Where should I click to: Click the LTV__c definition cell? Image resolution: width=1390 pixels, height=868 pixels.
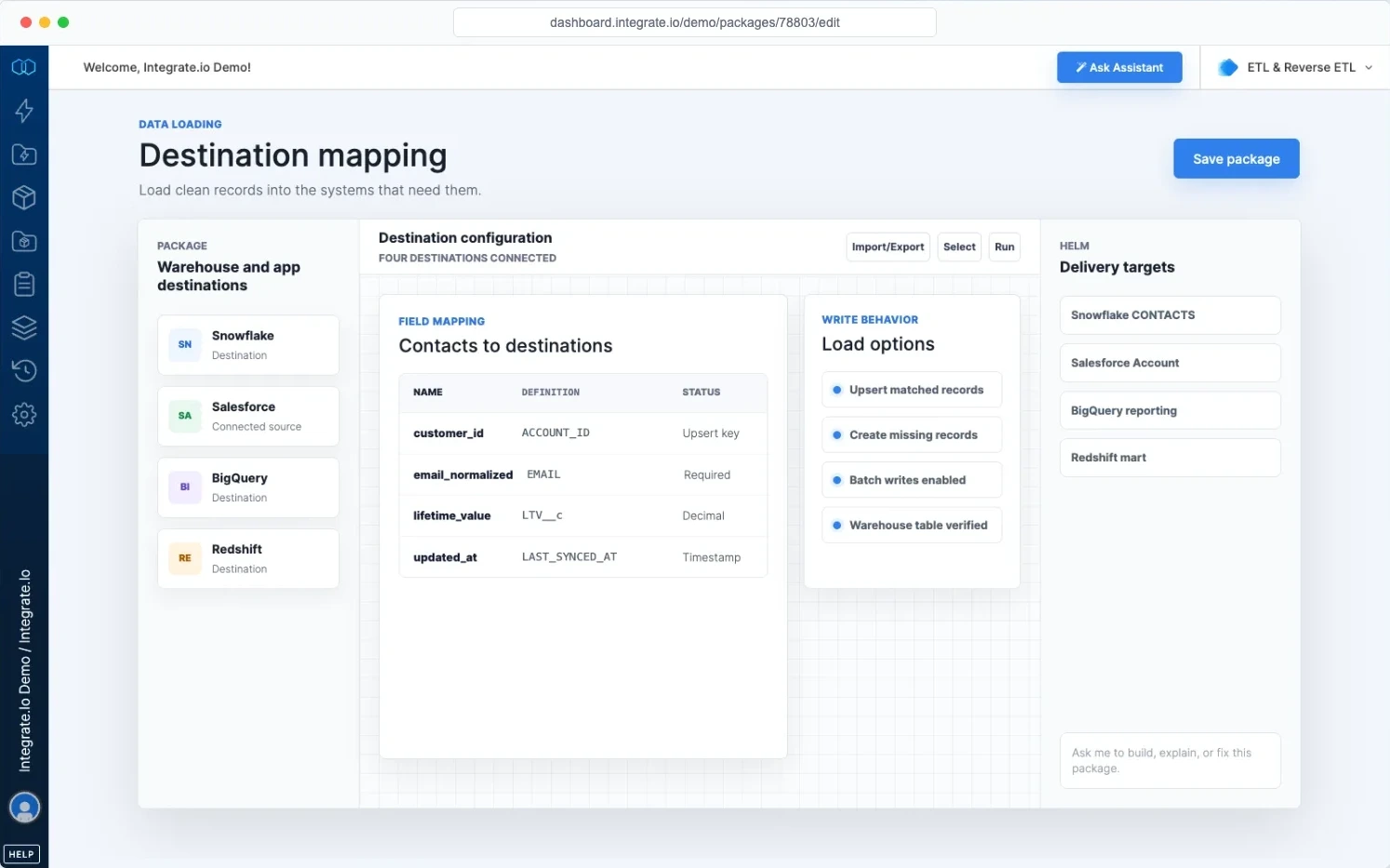[x=542, y=515]
